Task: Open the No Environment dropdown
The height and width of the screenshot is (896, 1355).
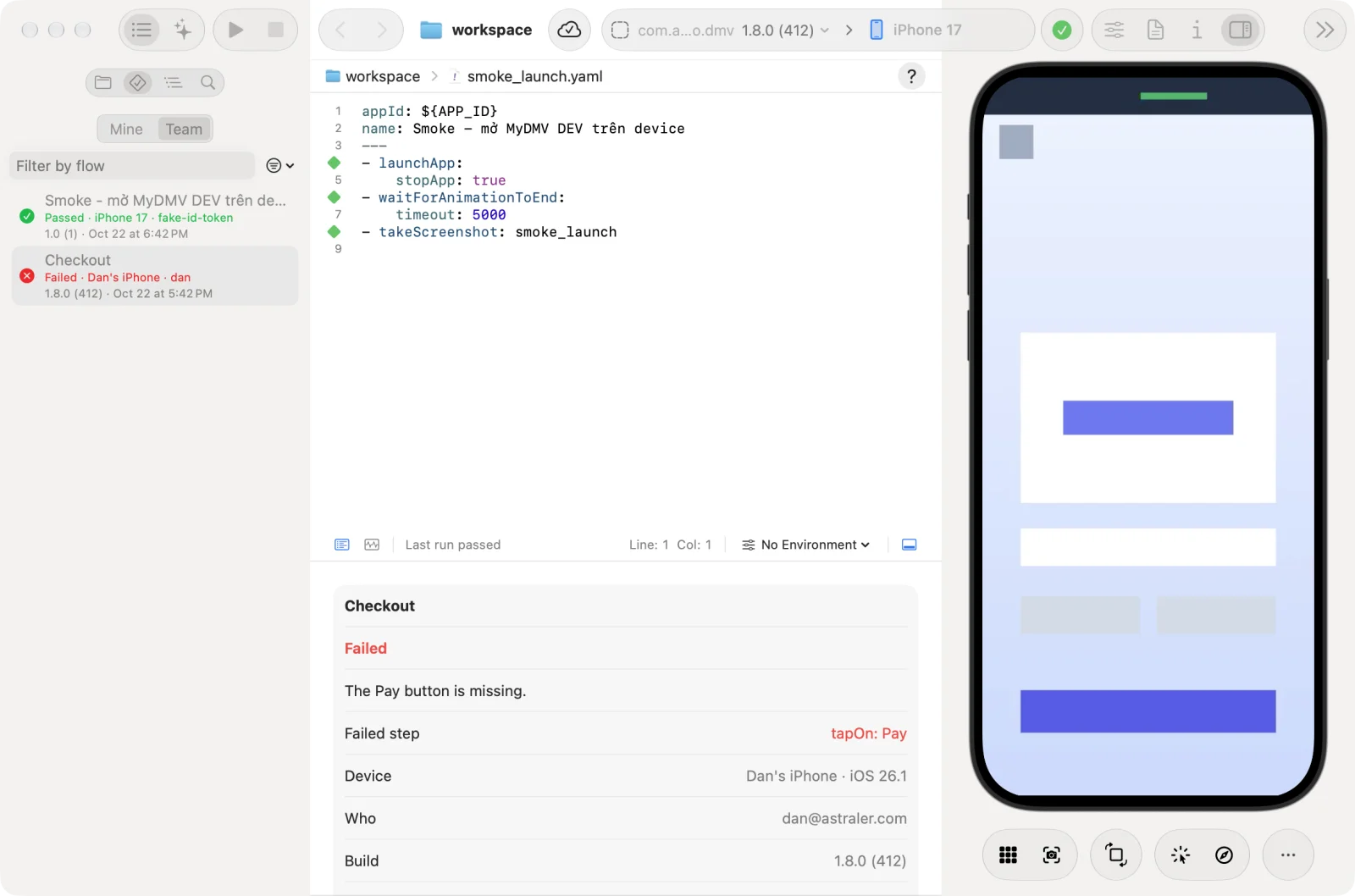Action: (806, 545)
